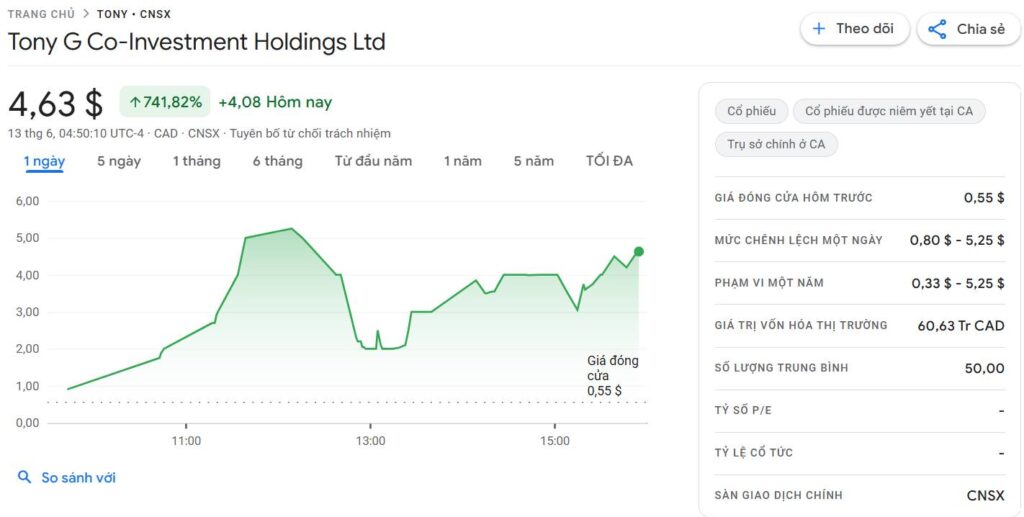Select the Trụ sở chính ở CA chip
The height and width of the screenshot is (517, 1024).
[x=776, y=144]
